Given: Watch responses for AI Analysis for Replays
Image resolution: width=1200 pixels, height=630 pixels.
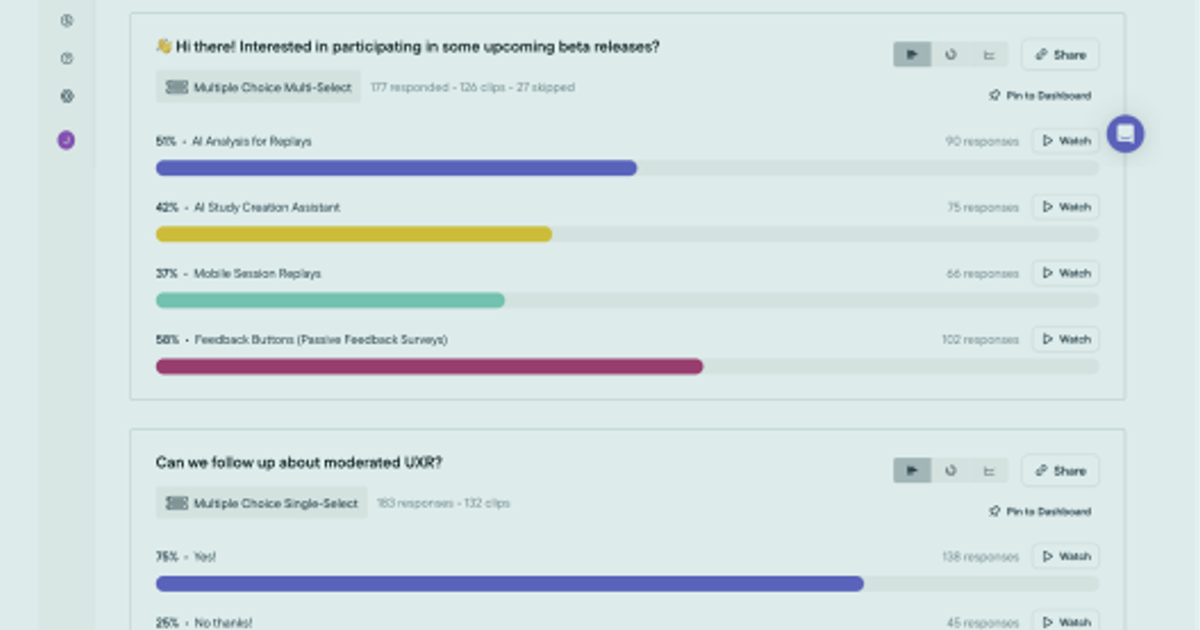Looking at the screenshot, I should point(1065,140).
